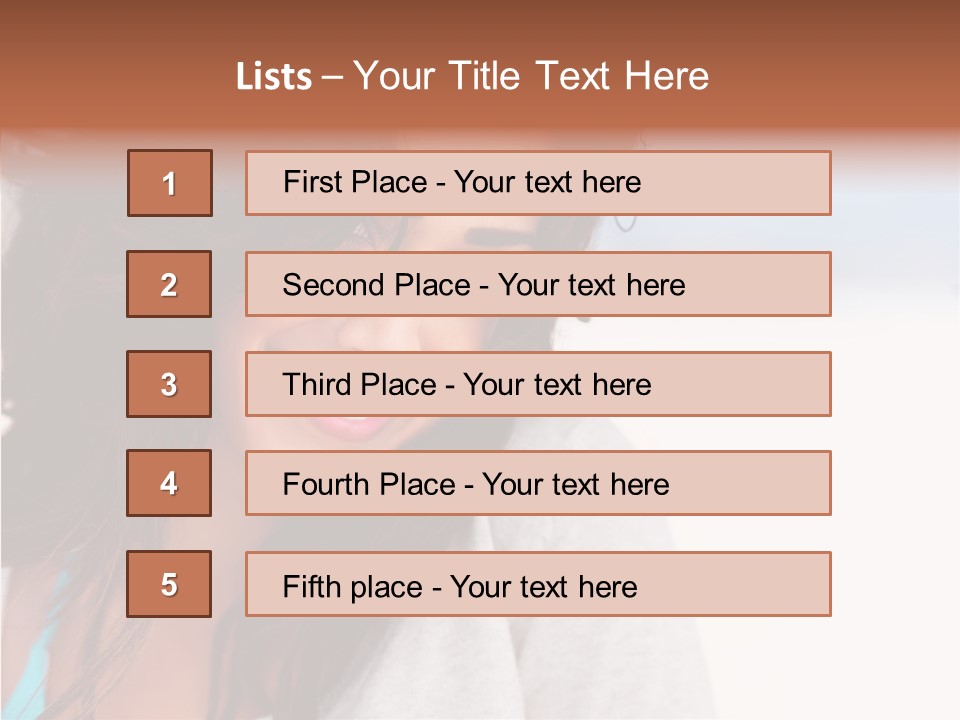Click the number 5 box
The image size is (960, 720).
click(x=169, y=584)
